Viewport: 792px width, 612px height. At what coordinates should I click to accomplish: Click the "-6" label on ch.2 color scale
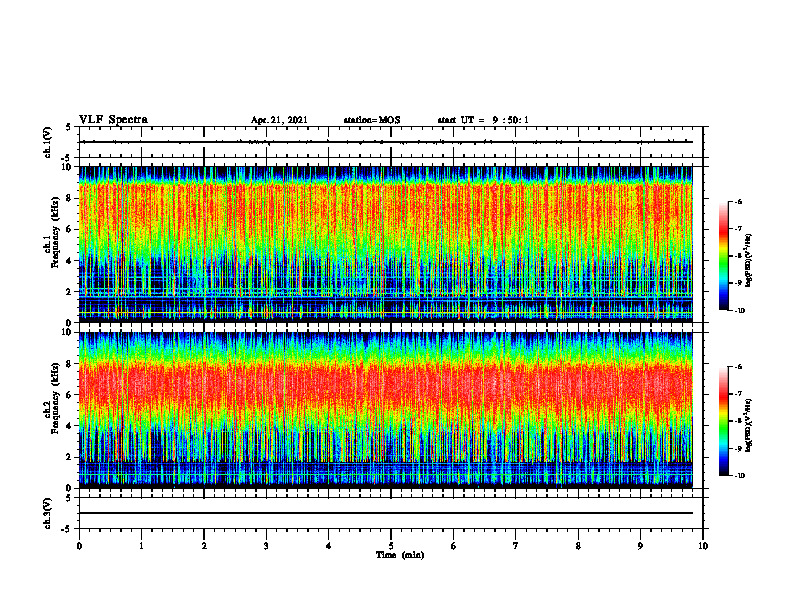click(737, 367)
